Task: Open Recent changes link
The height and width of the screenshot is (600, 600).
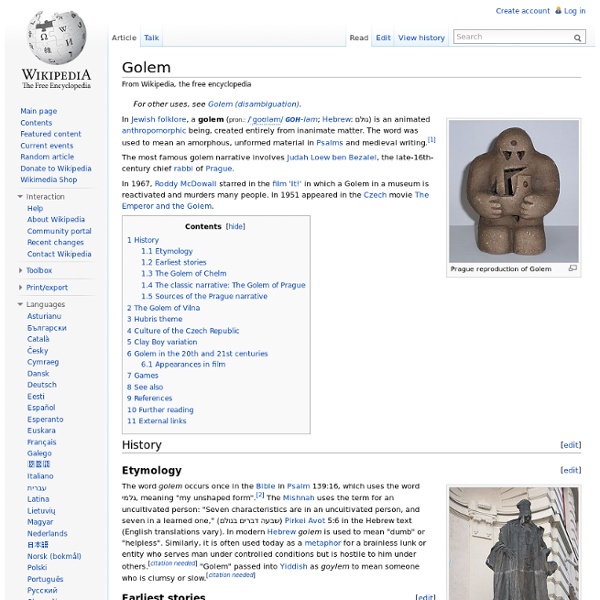Action: tap(55, 242)
